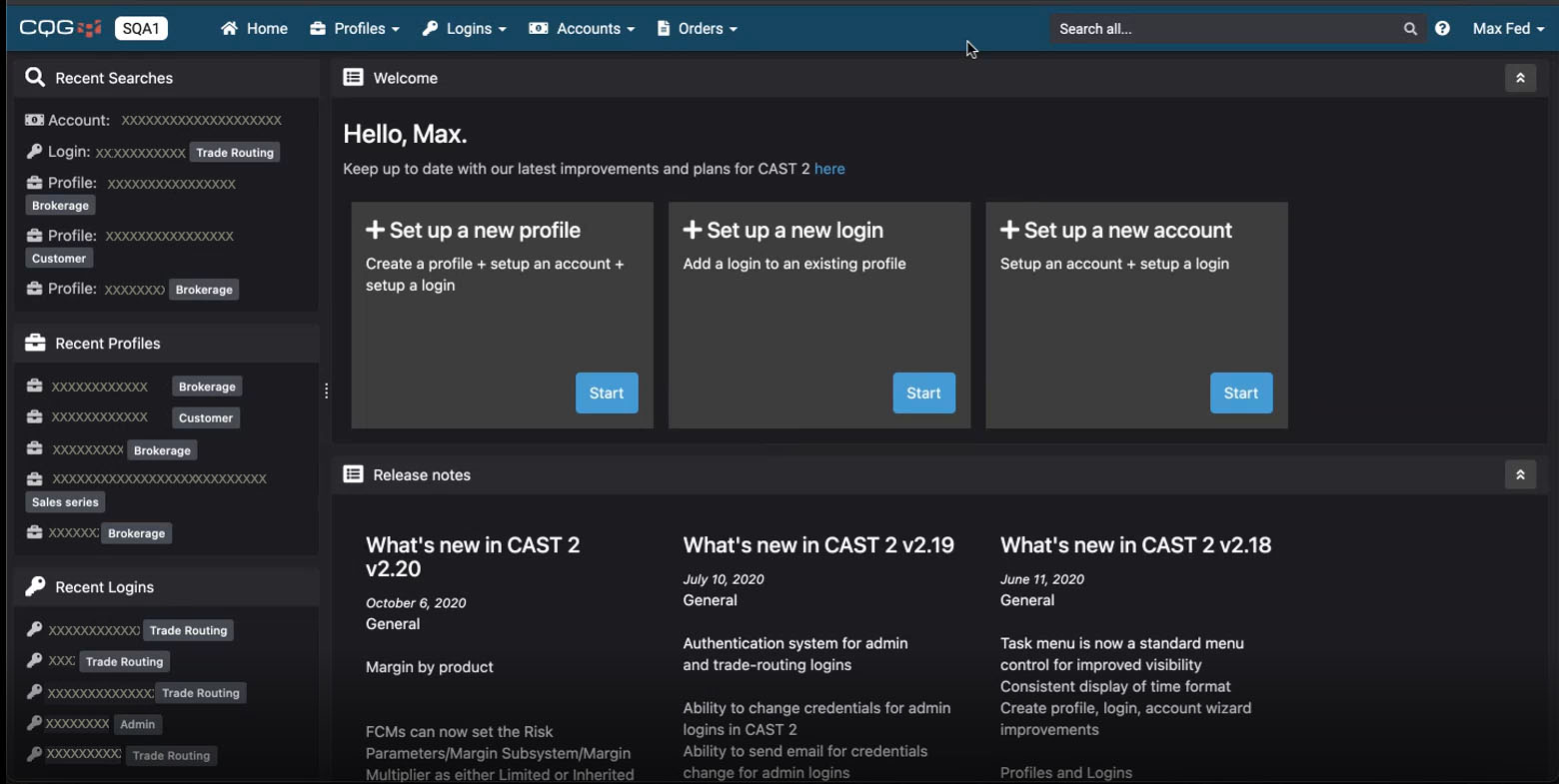Click the Recent Profiles briefcase header icon
The image size is (1559, 784).
click(x=35, y=344)
